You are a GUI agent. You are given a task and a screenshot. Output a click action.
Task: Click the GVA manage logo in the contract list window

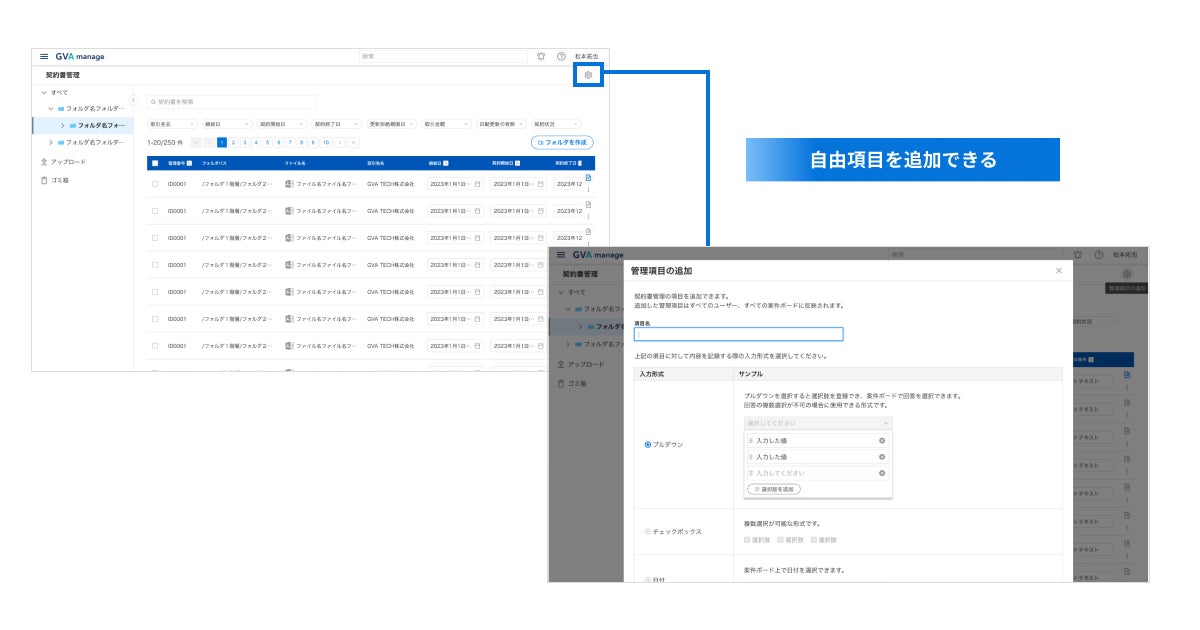point(80,56)
